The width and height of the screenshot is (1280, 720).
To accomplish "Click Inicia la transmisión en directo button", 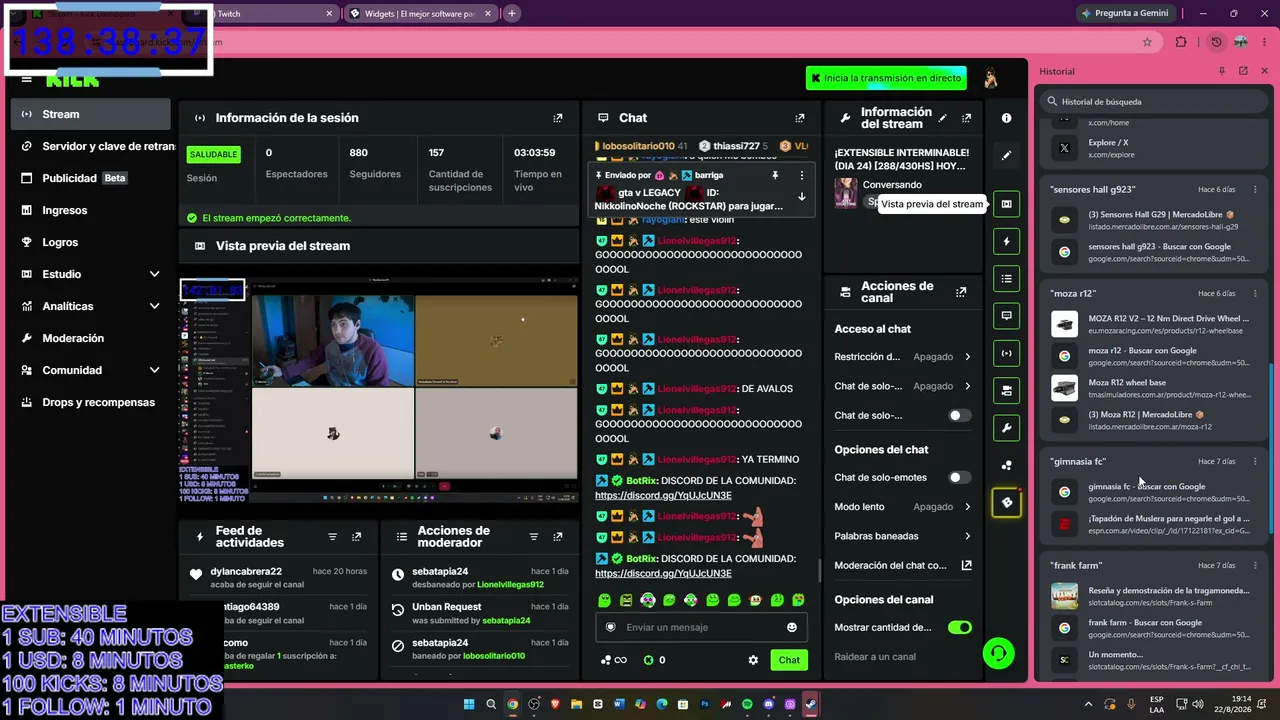I will coord(887,78).
